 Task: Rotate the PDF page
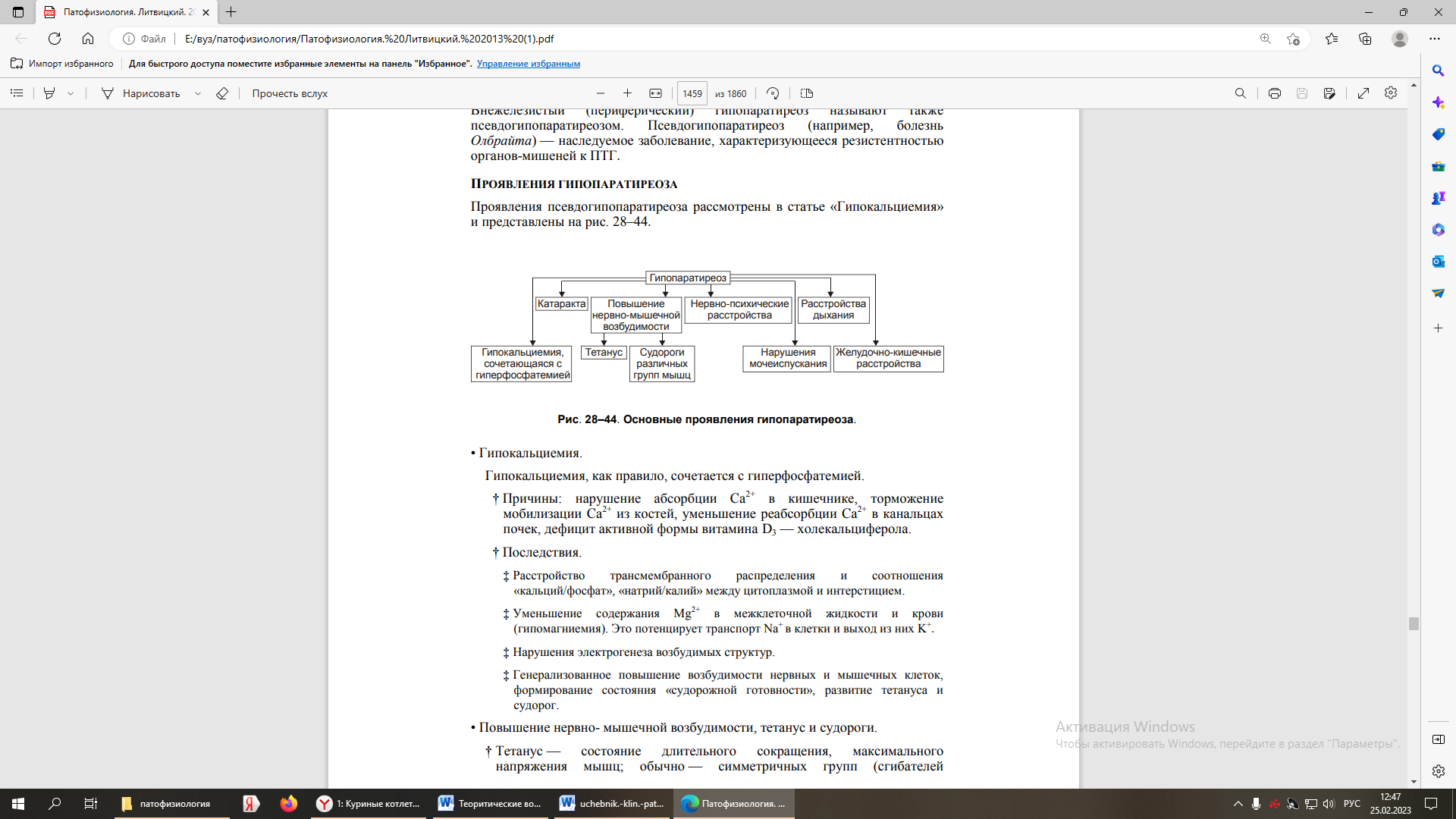[773, 93]
